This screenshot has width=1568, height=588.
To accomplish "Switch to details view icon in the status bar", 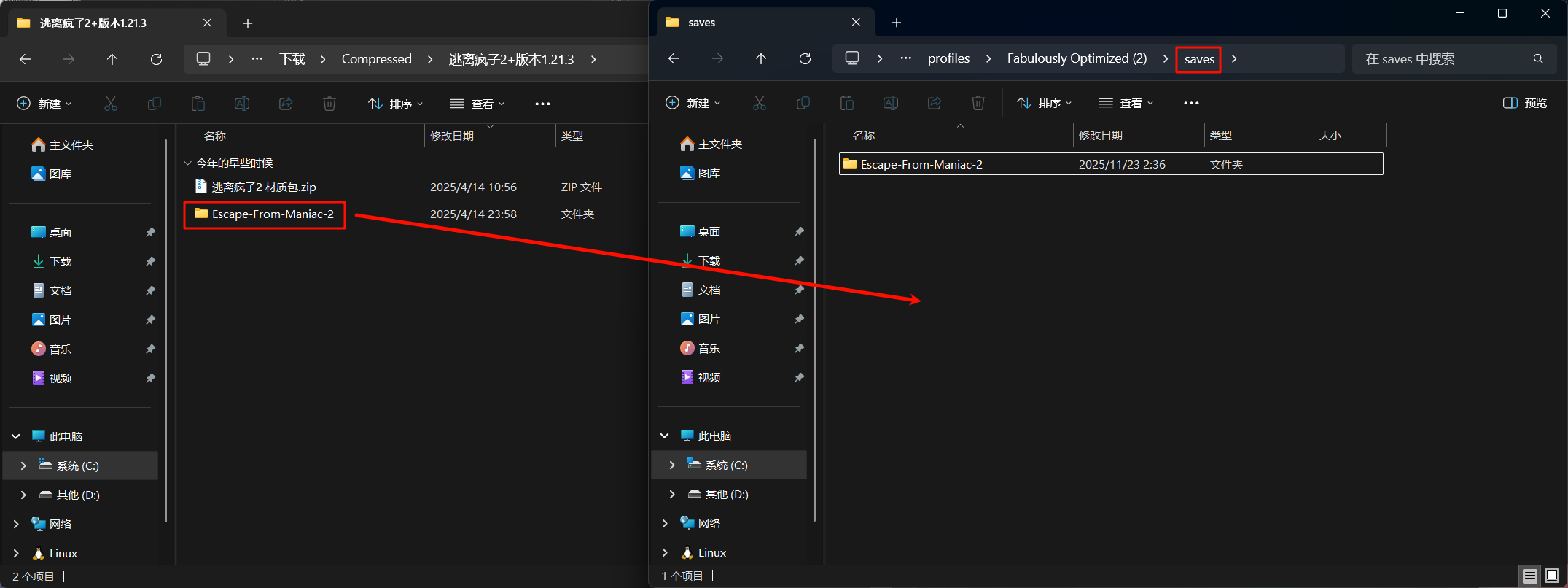I will [x=1530, y=576].
